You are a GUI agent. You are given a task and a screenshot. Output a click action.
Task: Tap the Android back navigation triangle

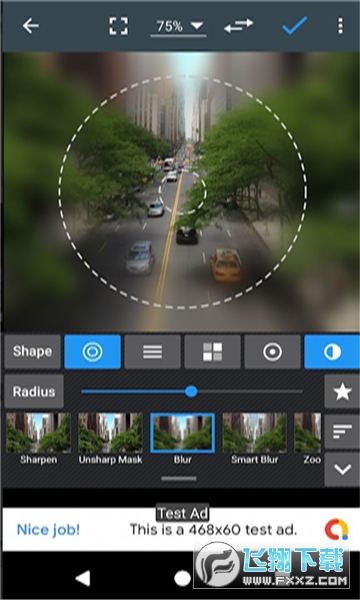pyautogui.click(x=83, y=578)
